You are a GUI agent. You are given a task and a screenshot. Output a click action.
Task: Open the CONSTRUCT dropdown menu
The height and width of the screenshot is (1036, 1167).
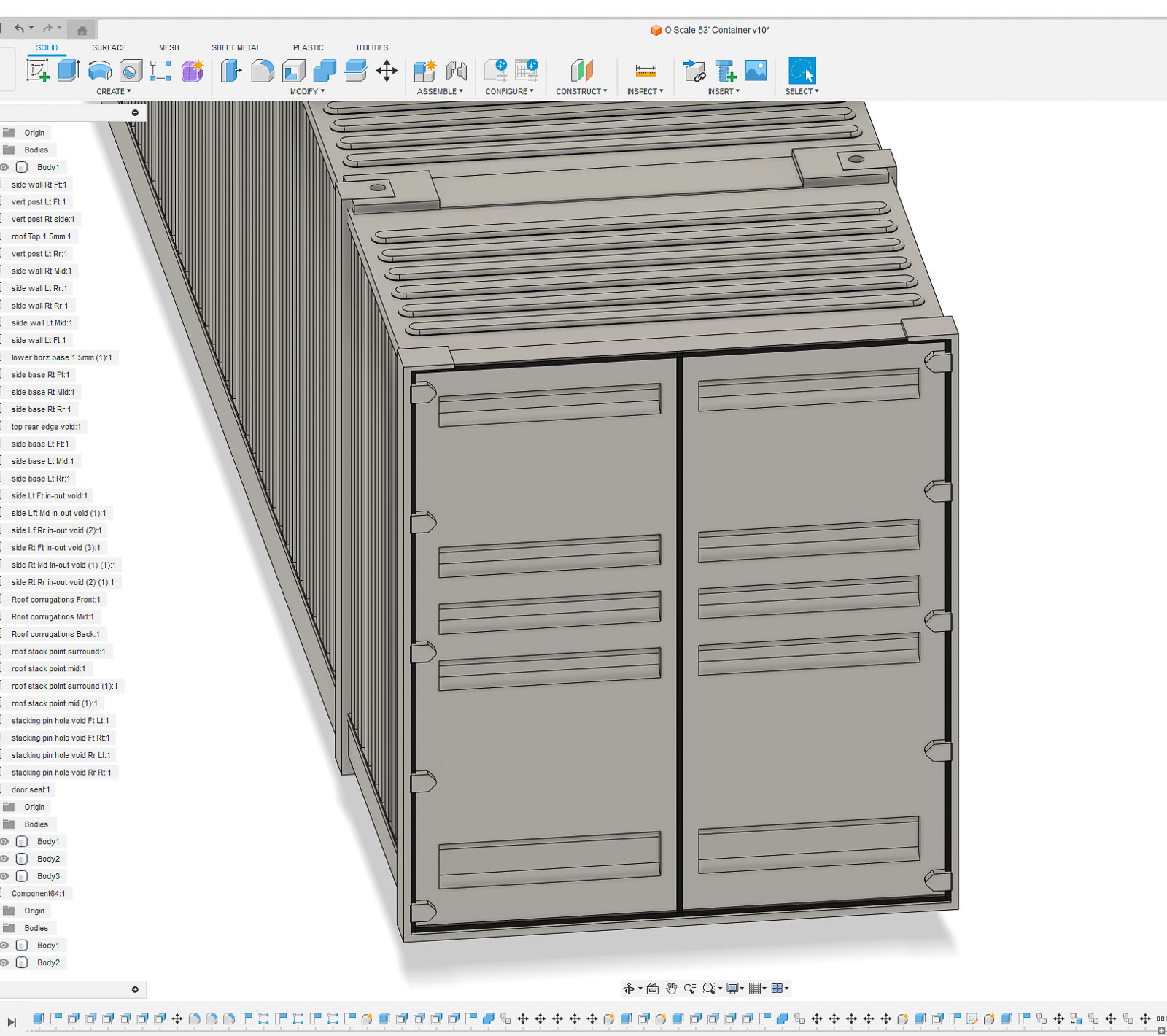[581, 91]
